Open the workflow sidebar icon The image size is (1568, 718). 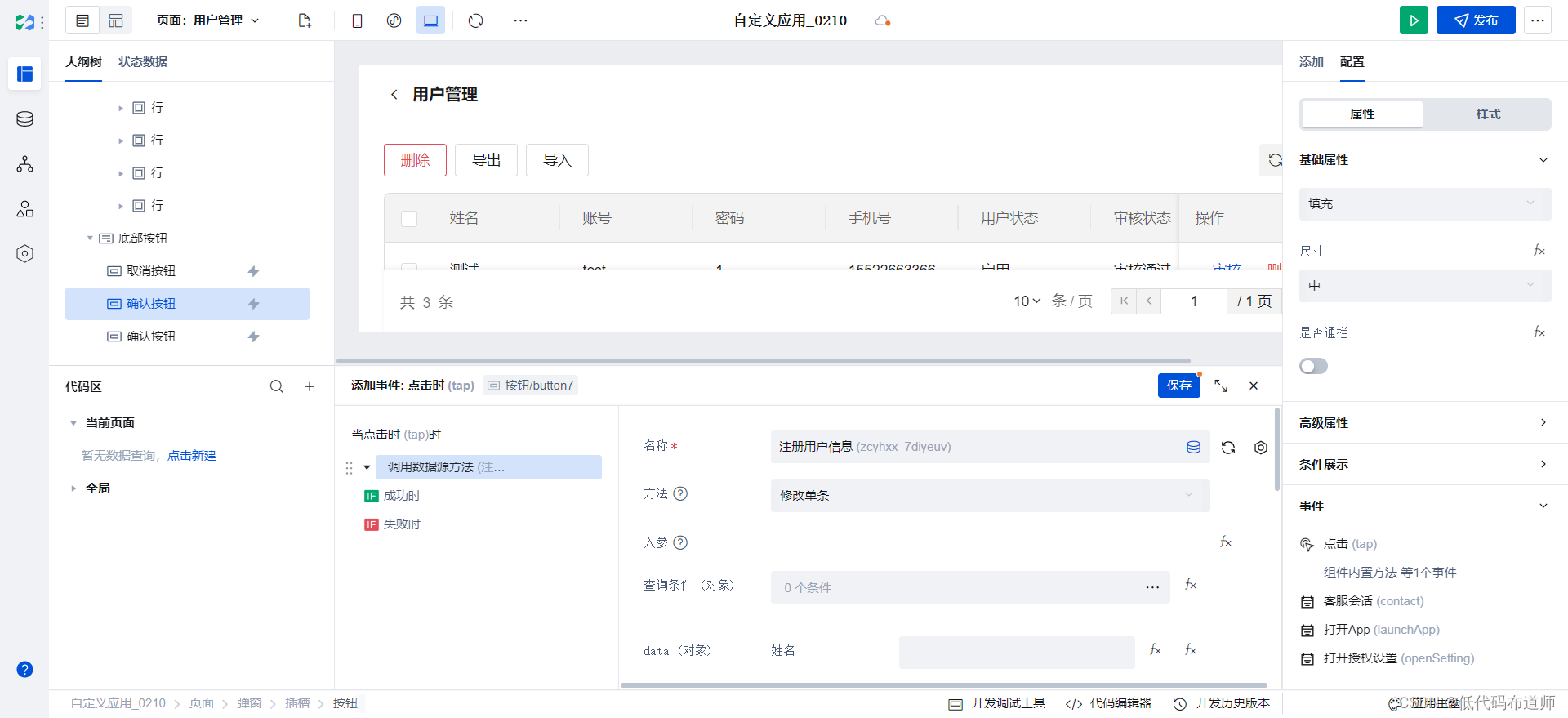25,164
